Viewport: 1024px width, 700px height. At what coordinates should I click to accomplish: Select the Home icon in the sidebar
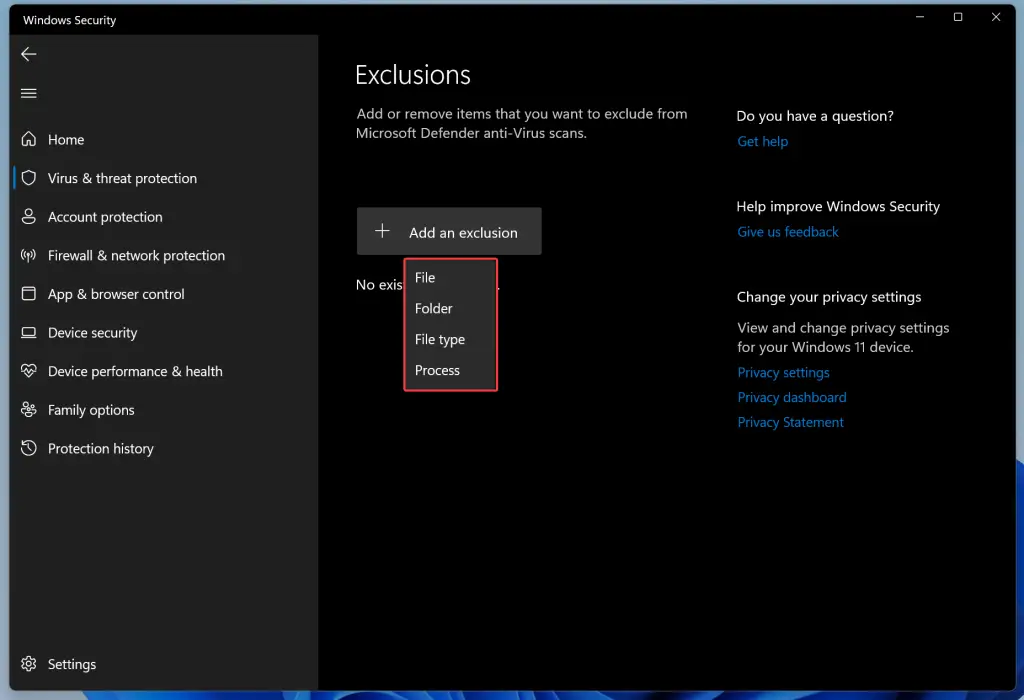[28, 139]
